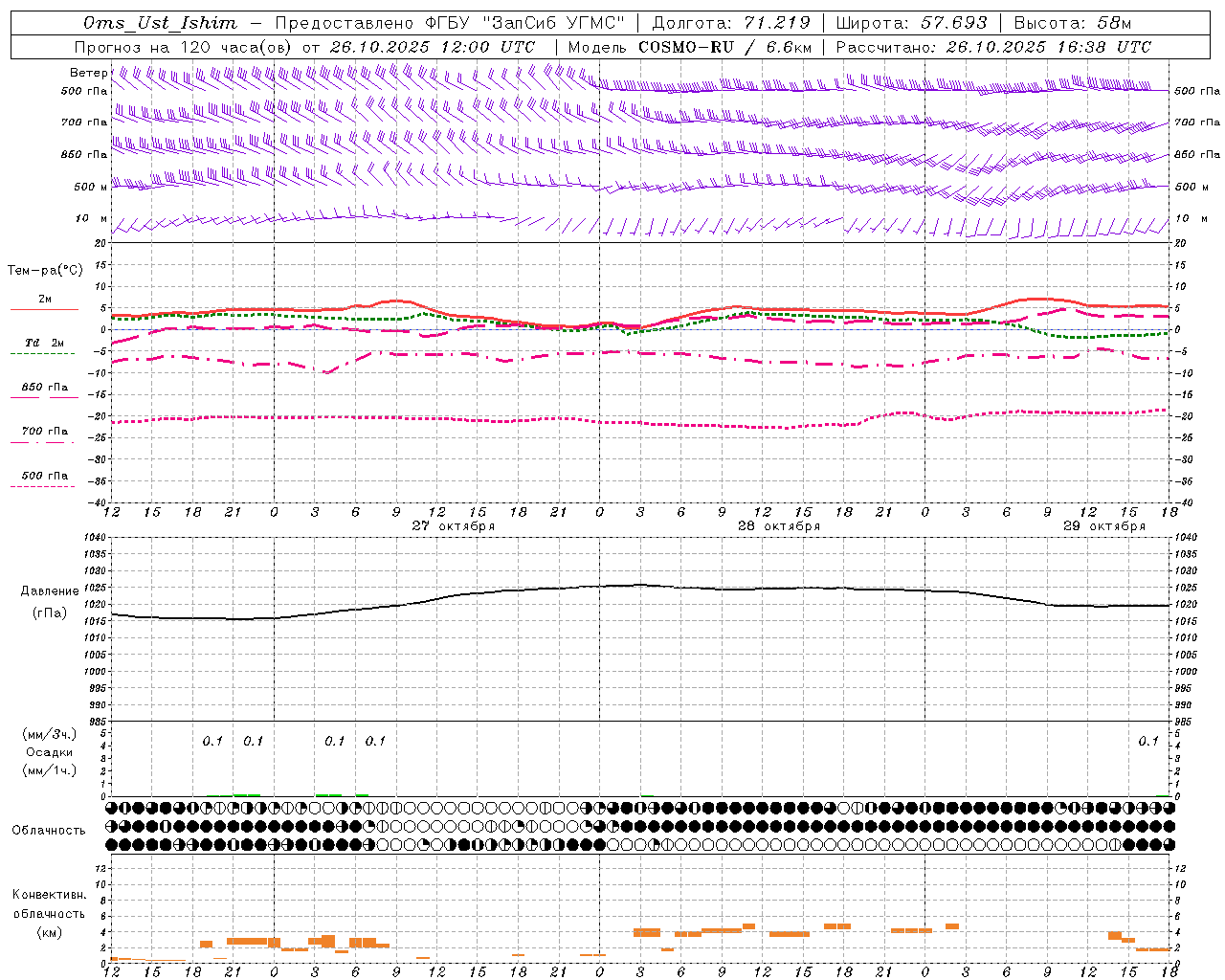Click the (мм/1ч.) unit label

pyautogui.click(x=50, y=770)
